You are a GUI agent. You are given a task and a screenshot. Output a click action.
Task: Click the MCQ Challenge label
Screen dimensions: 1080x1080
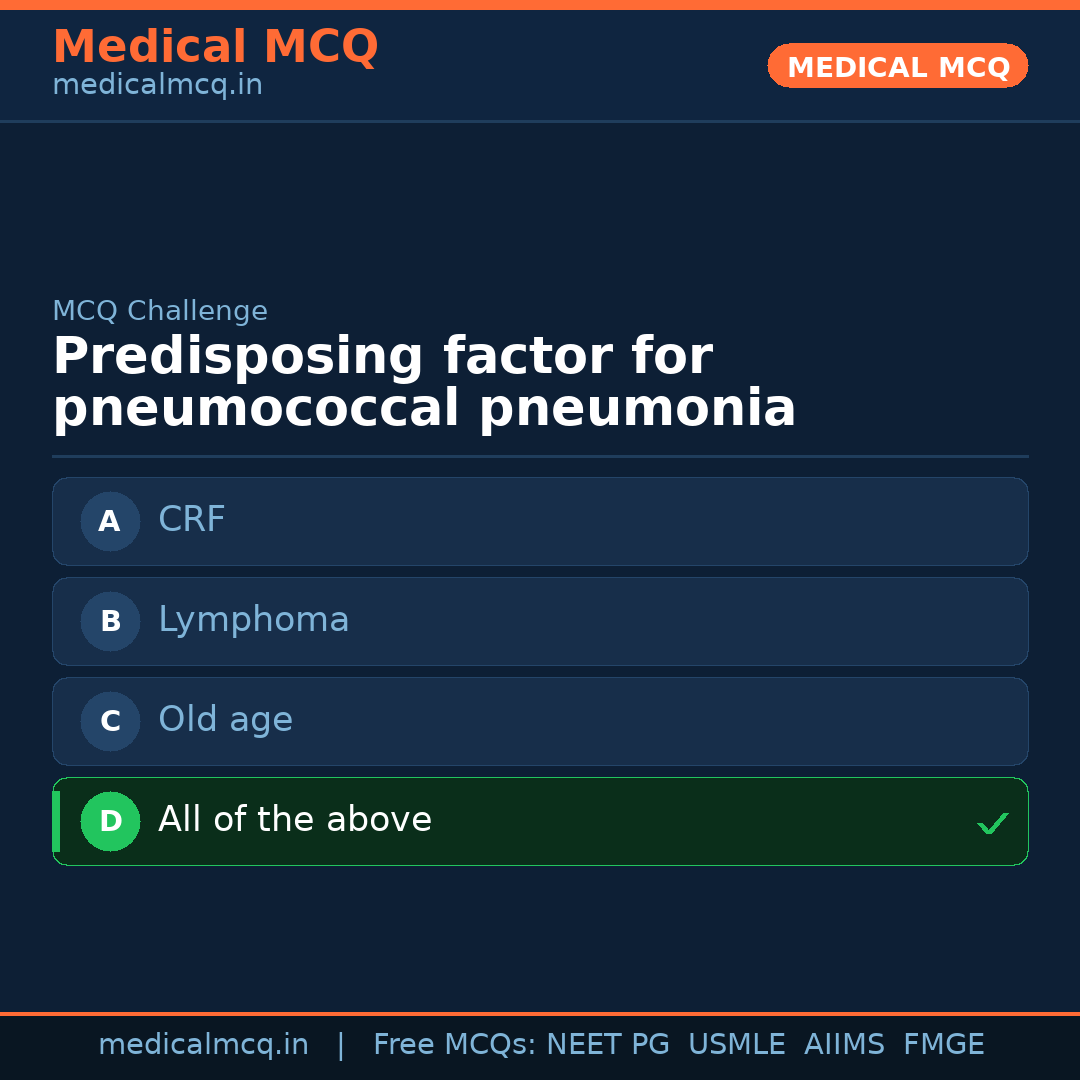click(160, 311)
